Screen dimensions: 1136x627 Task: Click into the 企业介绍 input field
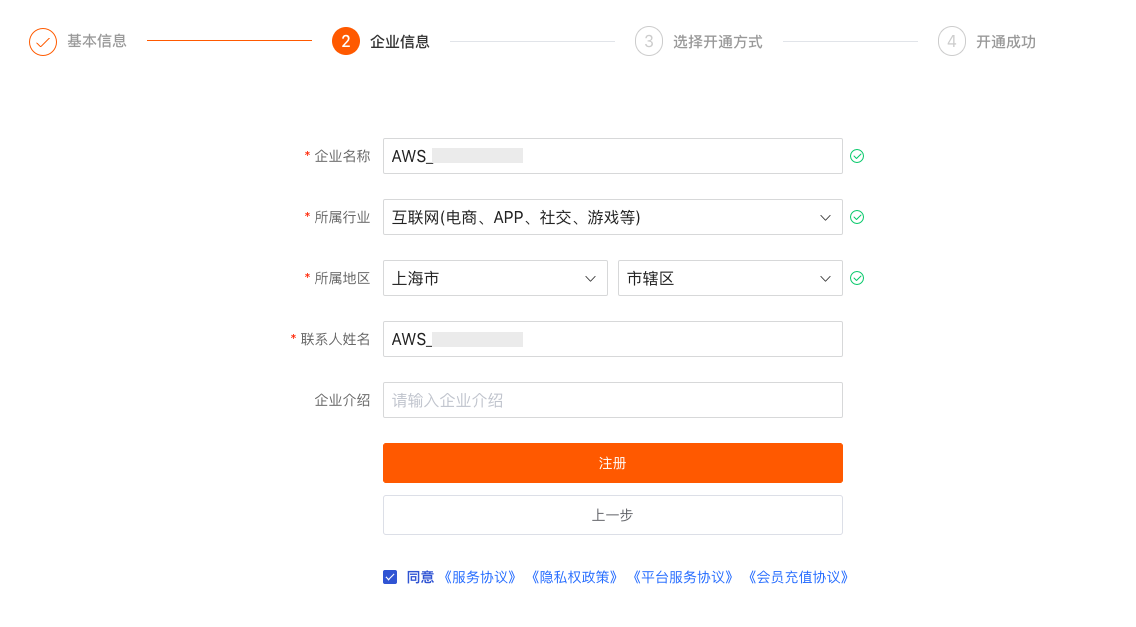(612, 399)
